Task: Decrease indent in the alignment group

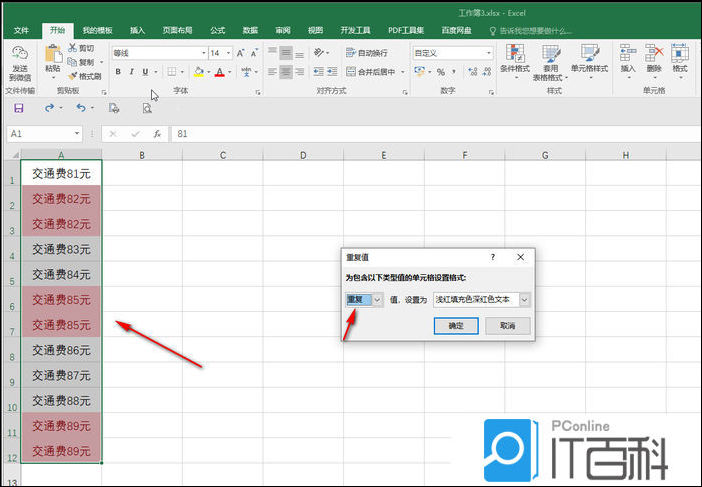Action: [318, 72]
